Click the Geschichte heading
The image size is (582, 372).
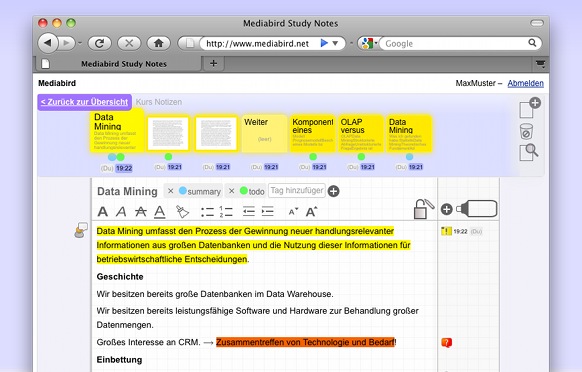[120, 277]
